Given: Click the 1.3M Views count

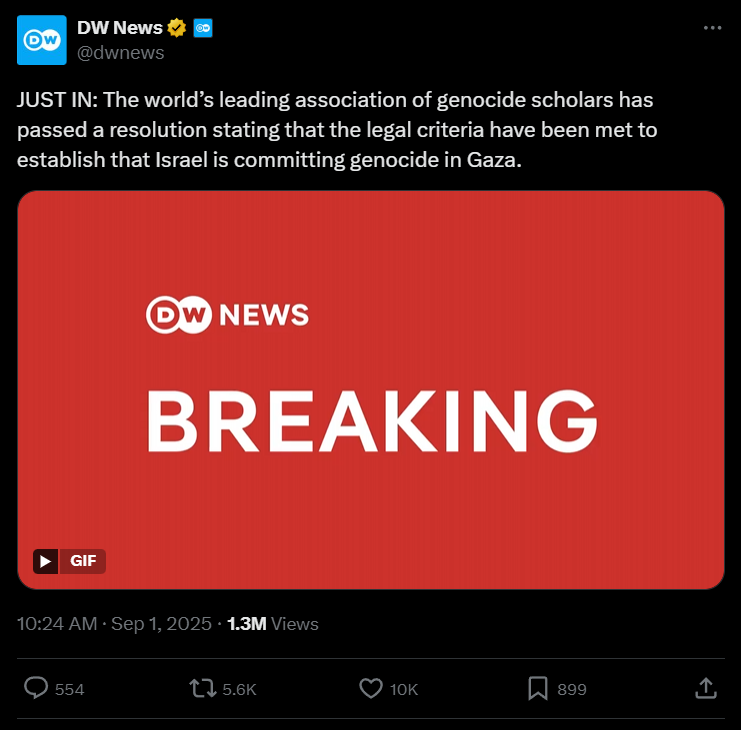Looking at the screenshot, I should pos(273,624).
